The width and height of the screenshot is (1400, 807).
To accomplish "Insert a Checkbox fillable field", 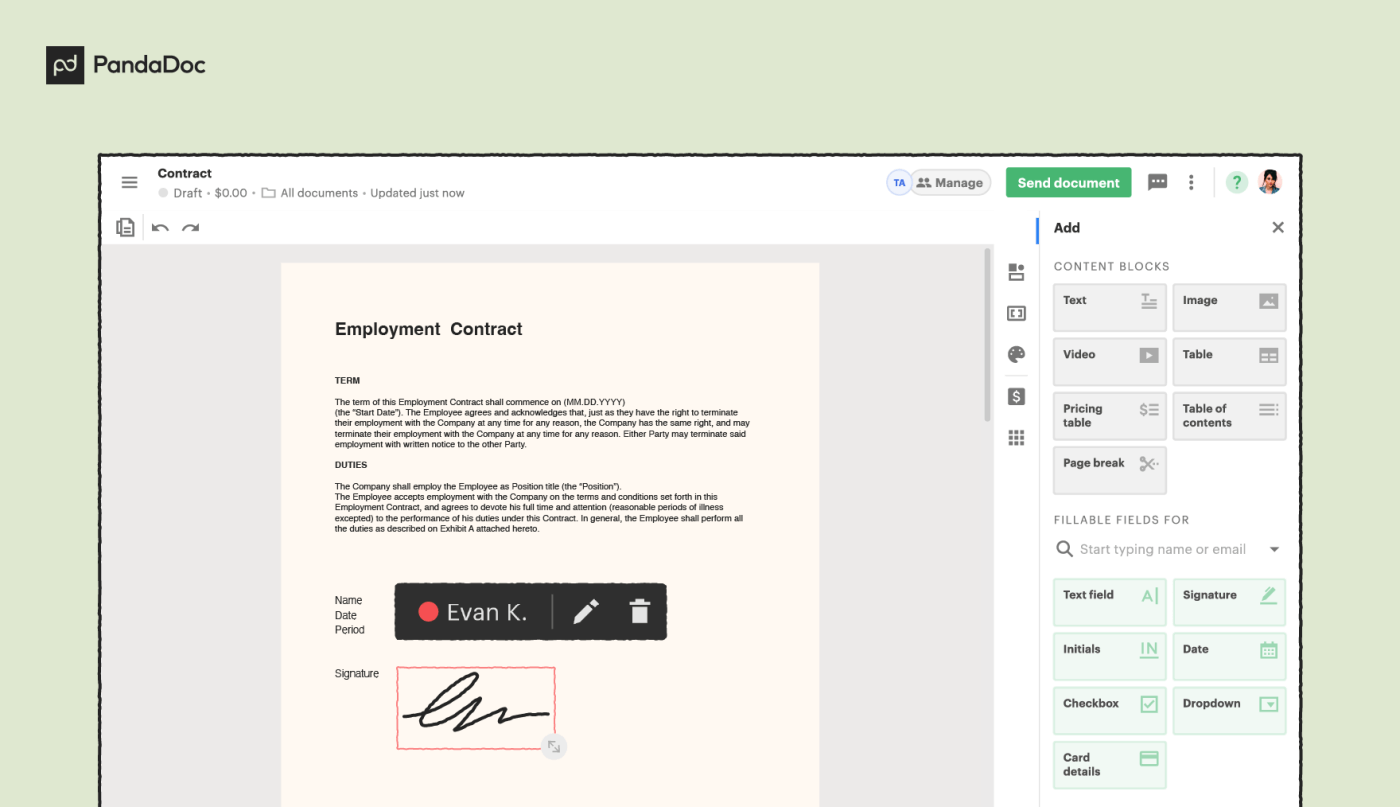I will click(1109, 710).
